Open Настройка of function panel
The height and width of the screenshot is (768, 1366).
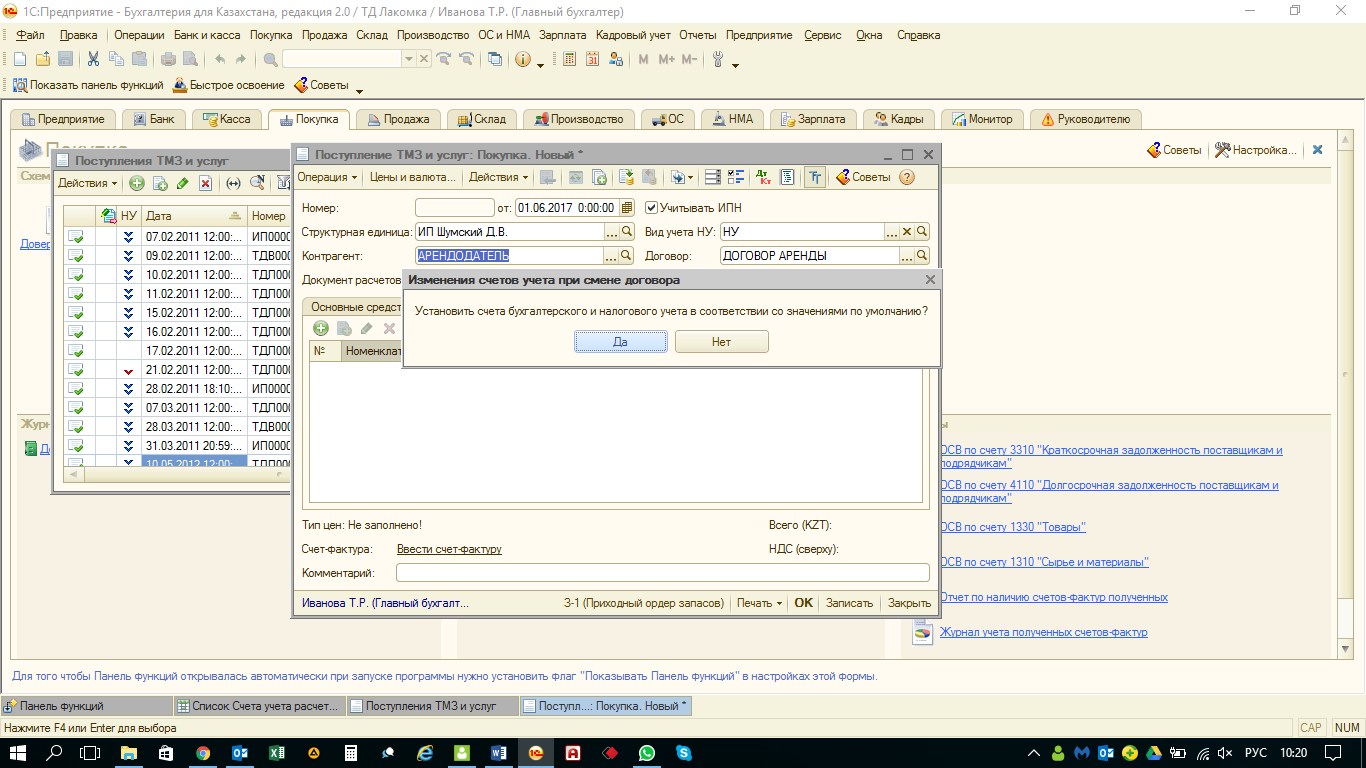point(1256,150)
